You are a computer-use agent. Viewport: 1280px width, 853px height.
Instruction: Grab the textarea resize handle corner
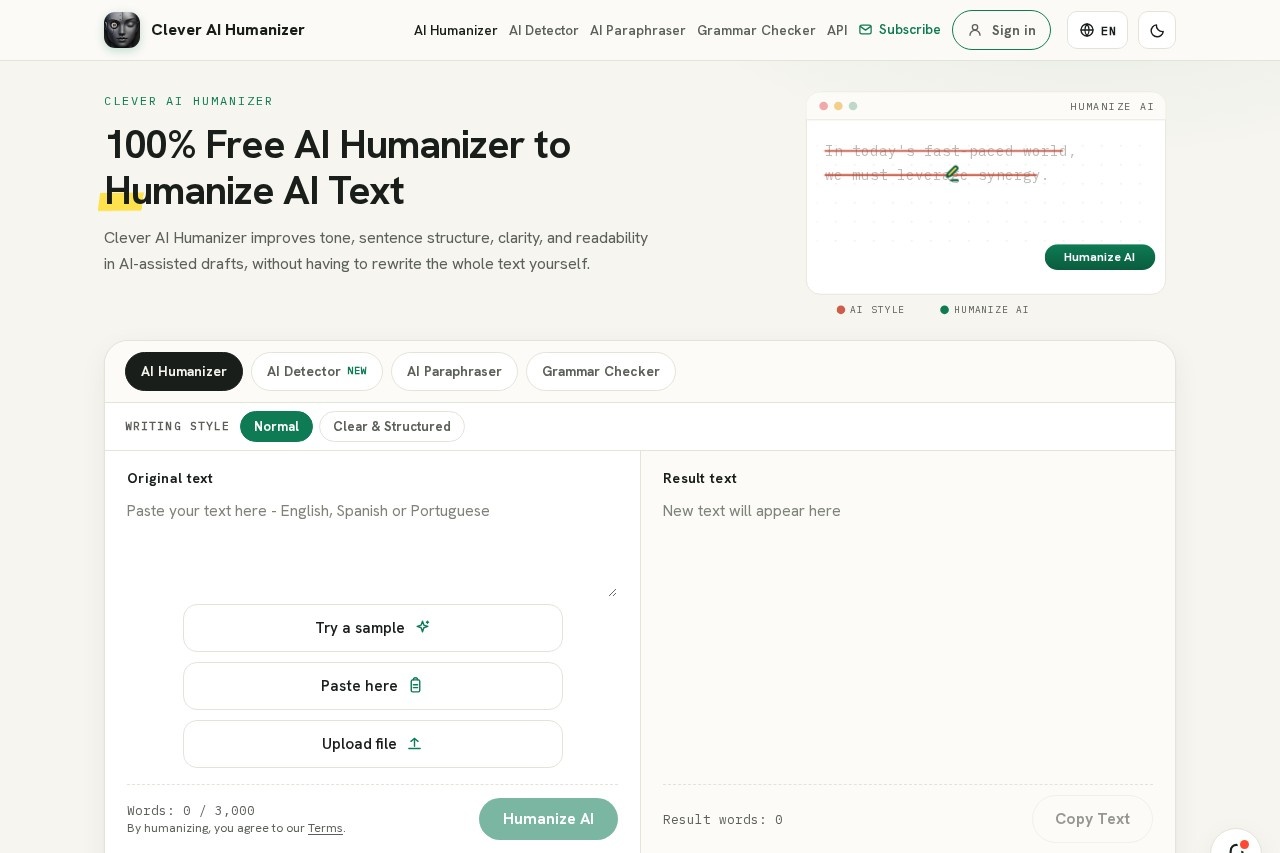pos(612,592)
